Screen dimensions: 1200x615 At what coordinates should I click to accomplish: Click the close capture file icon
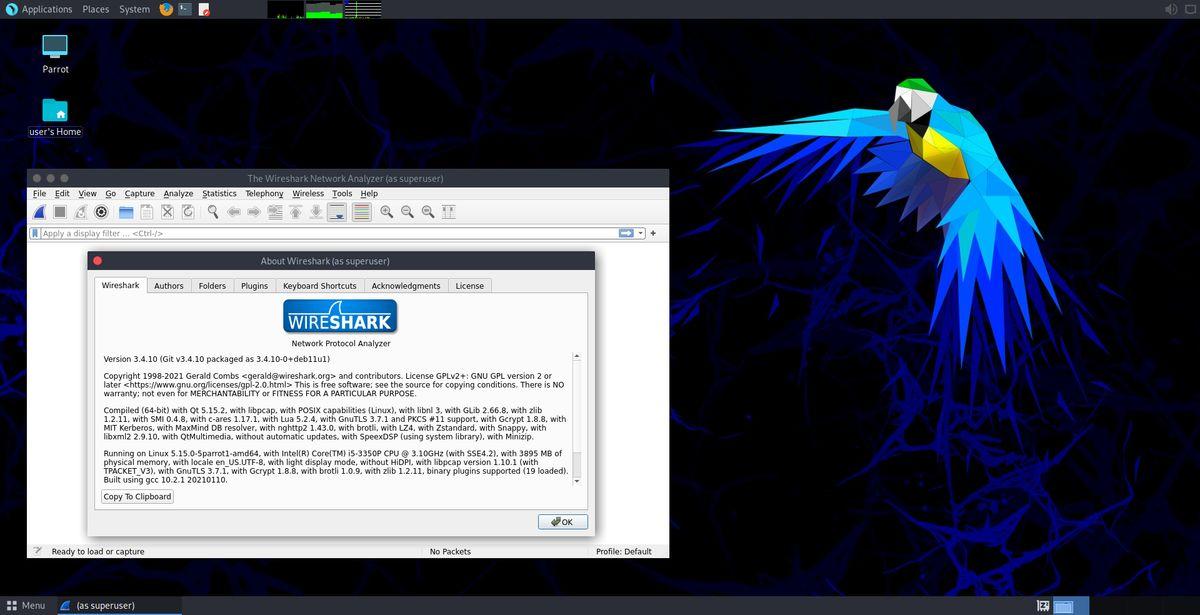pos(168,212)
